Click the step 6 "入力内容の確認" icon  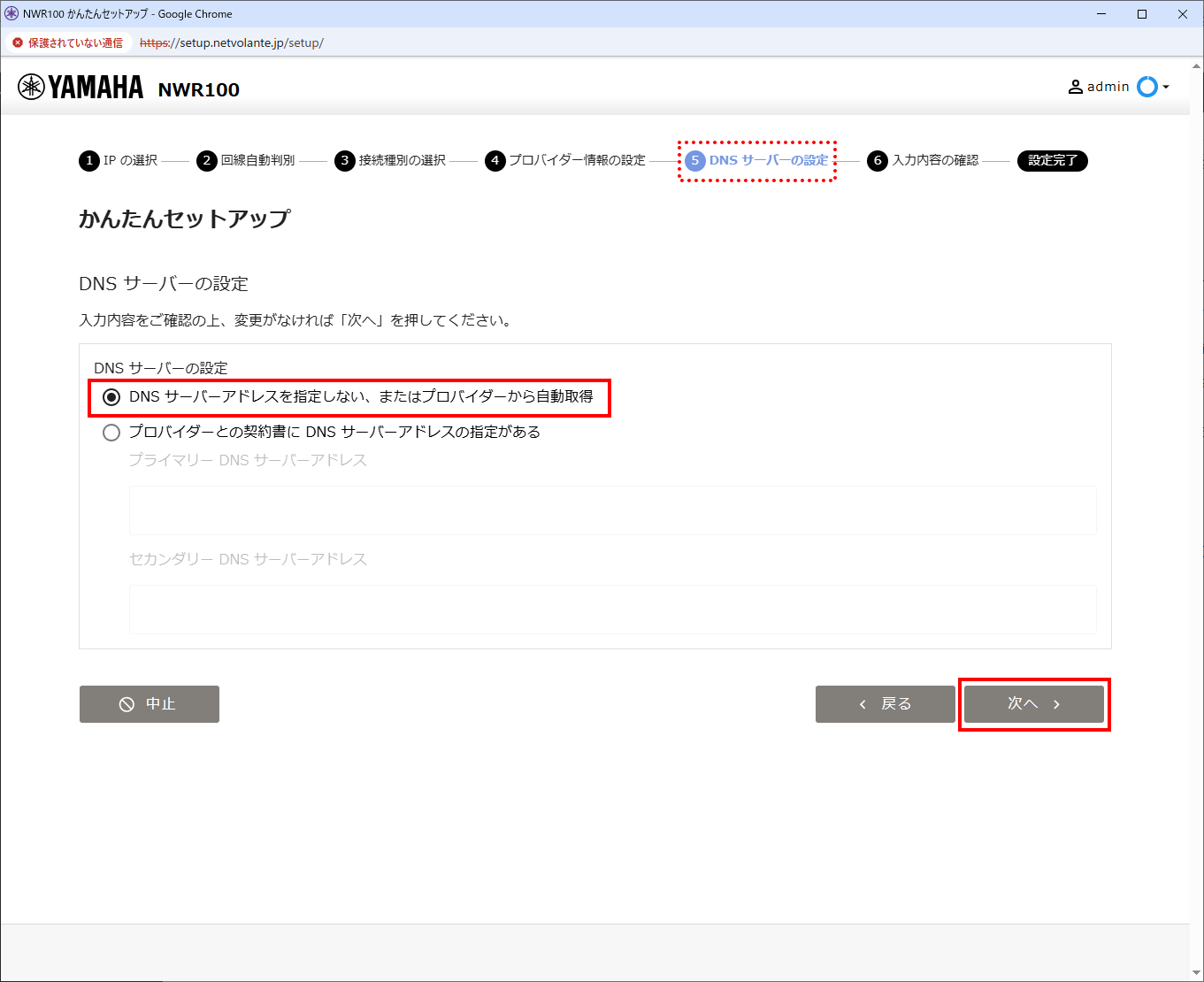pos(878,160)
